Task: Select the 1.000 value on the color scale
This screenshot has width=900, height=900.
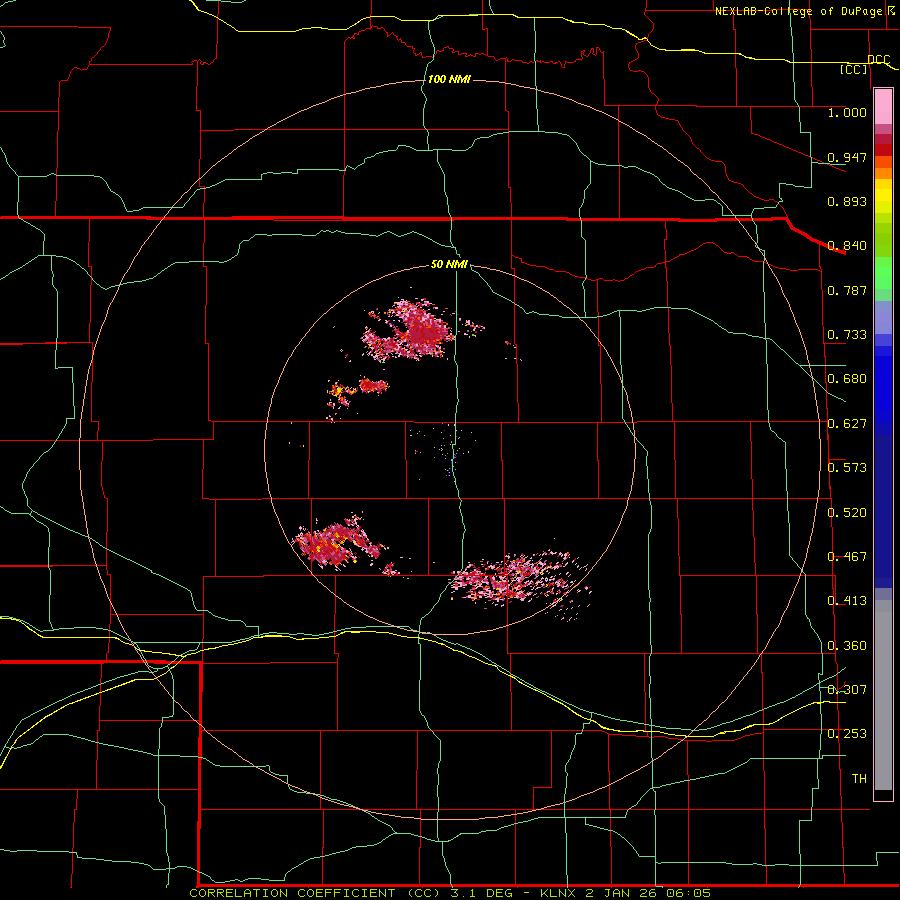Action: click(847, 112)
